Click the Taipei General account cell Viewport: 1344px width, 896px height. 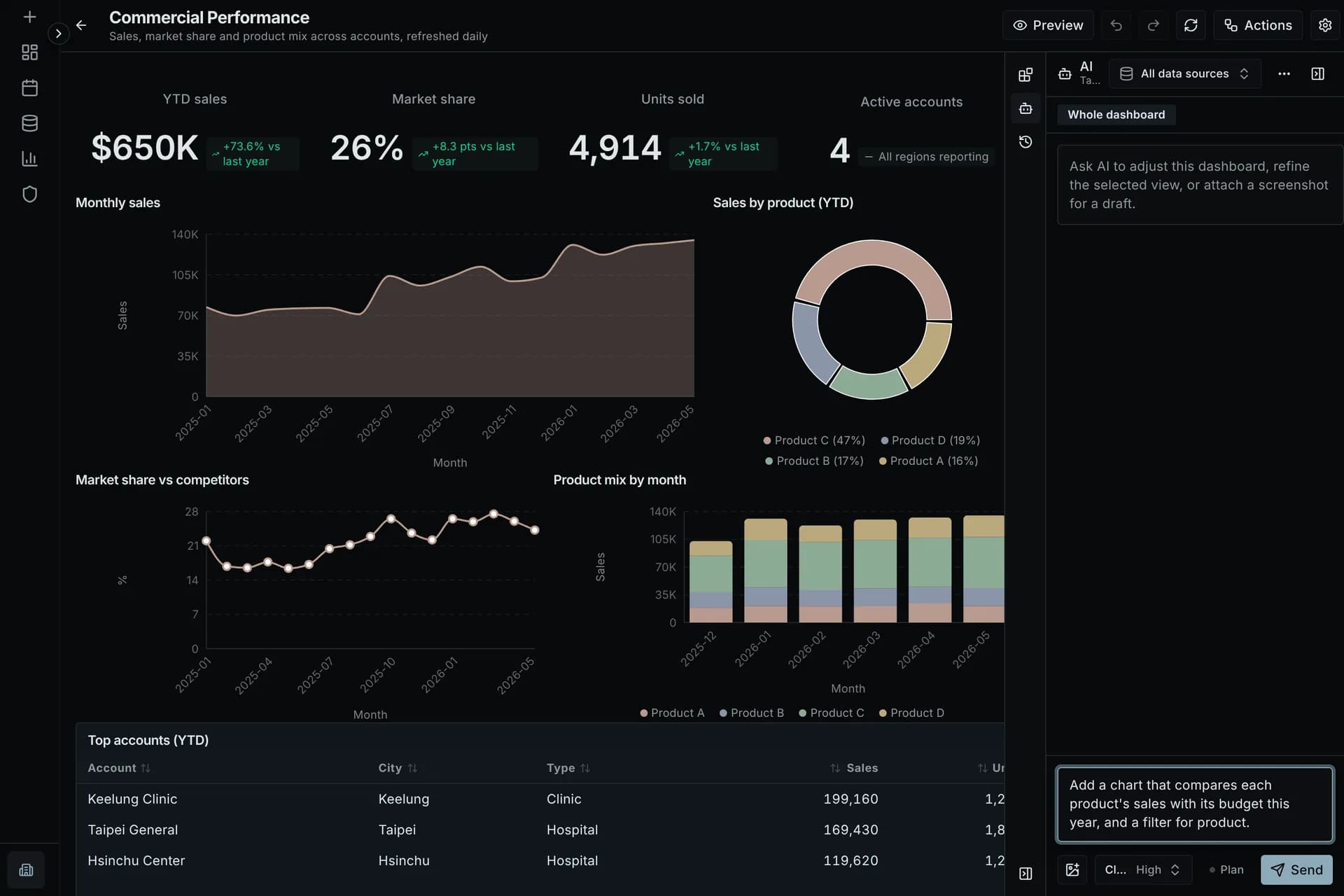(132, 829)
